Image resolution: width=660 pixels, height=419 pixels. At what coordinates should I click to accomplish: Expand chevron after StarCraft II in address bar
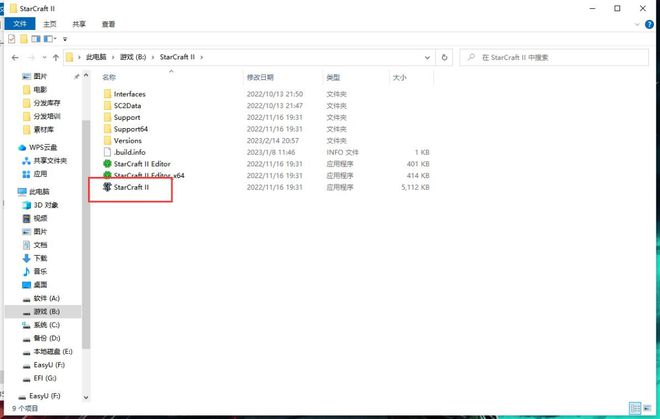click(202, 57)
